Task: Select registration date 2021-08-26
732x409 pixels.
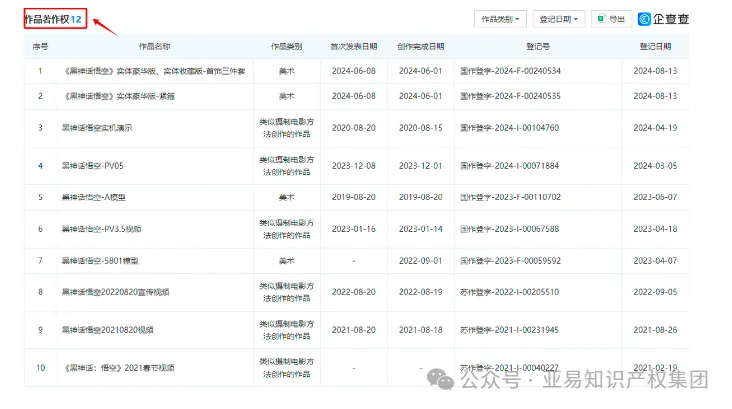Action: click(x=655, y=330)
